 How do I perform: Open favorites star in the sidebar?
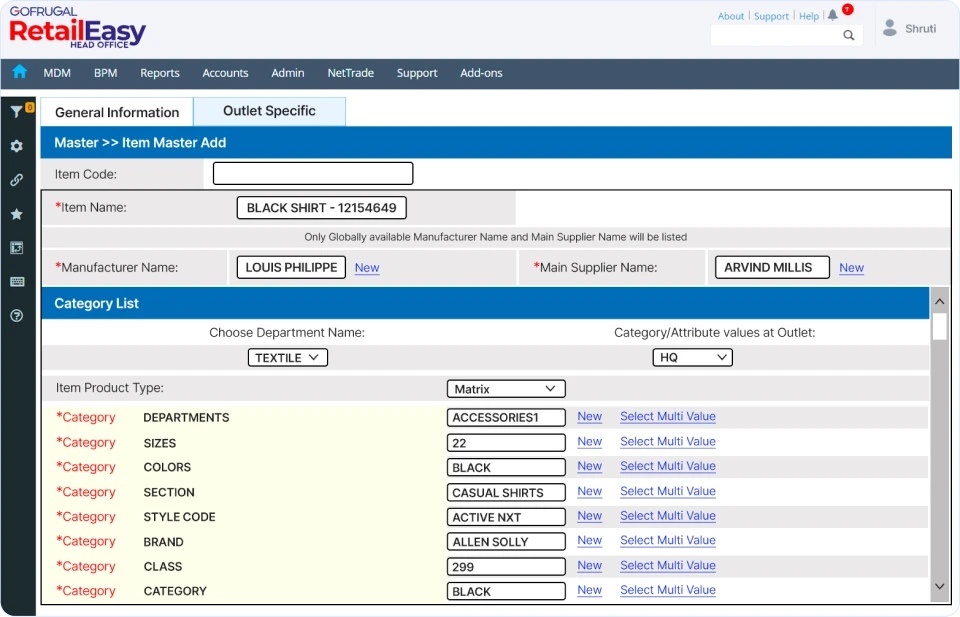click(18, 213)
